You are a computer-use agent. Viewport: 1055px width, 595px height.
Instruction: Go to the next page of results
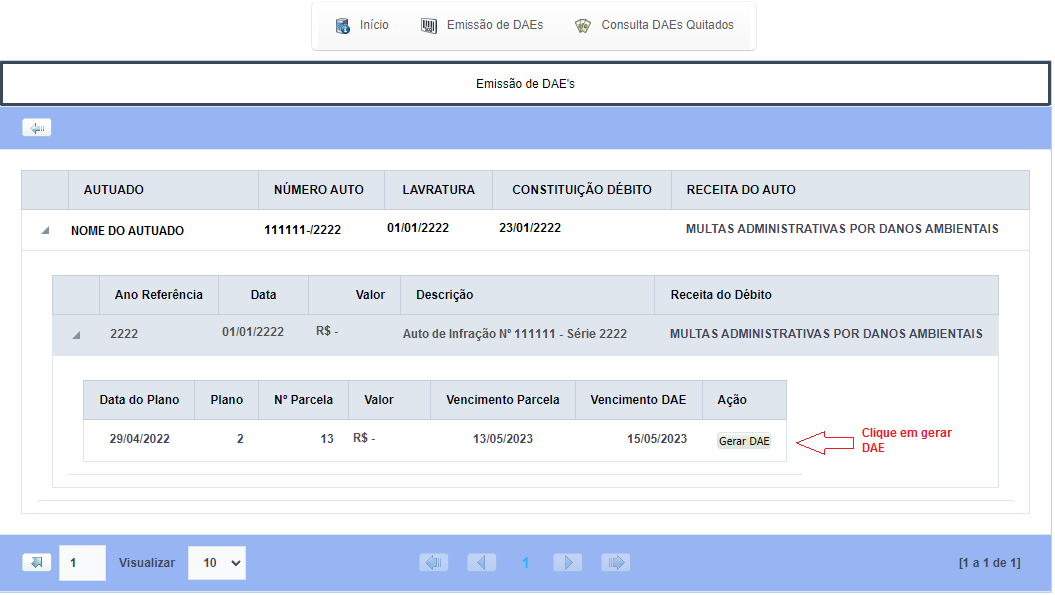tap(567, 563)
